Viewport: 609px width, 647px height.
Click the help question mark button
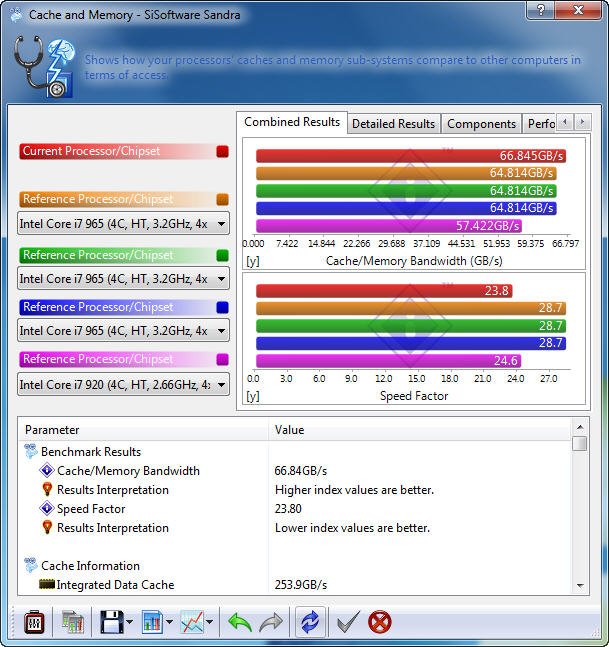coord(541,9)
